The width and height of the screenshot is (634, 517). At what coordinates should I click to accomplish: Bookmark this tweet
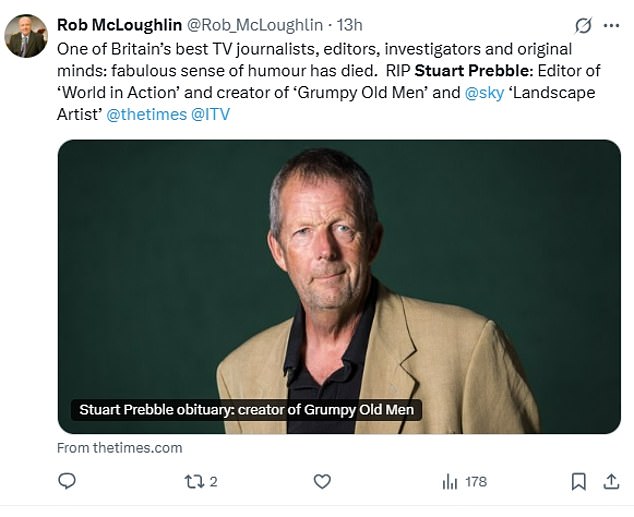tap(578, 481)
